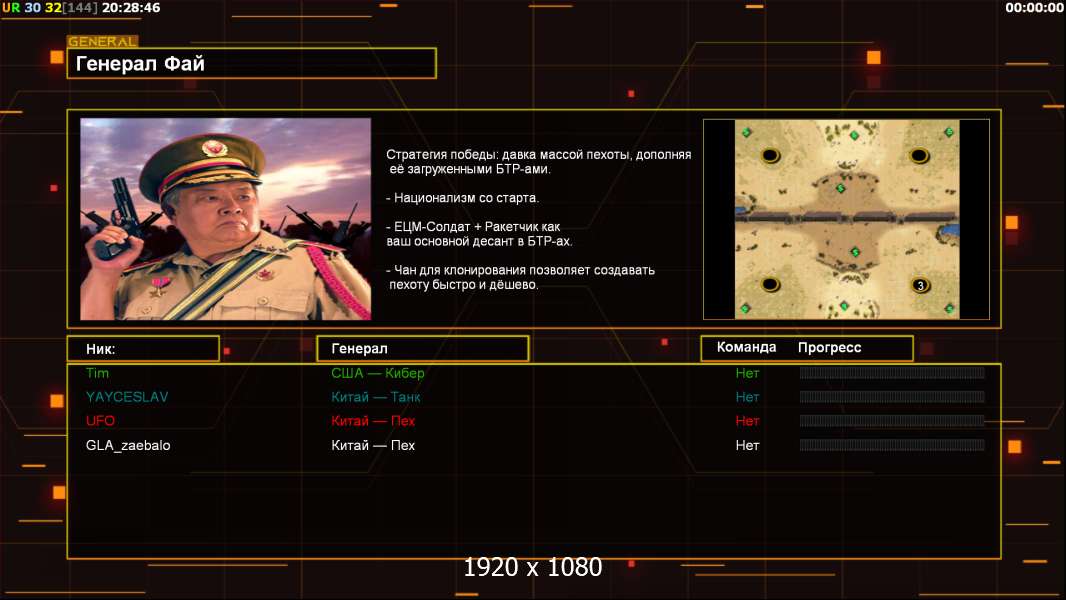Select player GLA_zaebalo in the list
1066x600 pixels.
128,446
